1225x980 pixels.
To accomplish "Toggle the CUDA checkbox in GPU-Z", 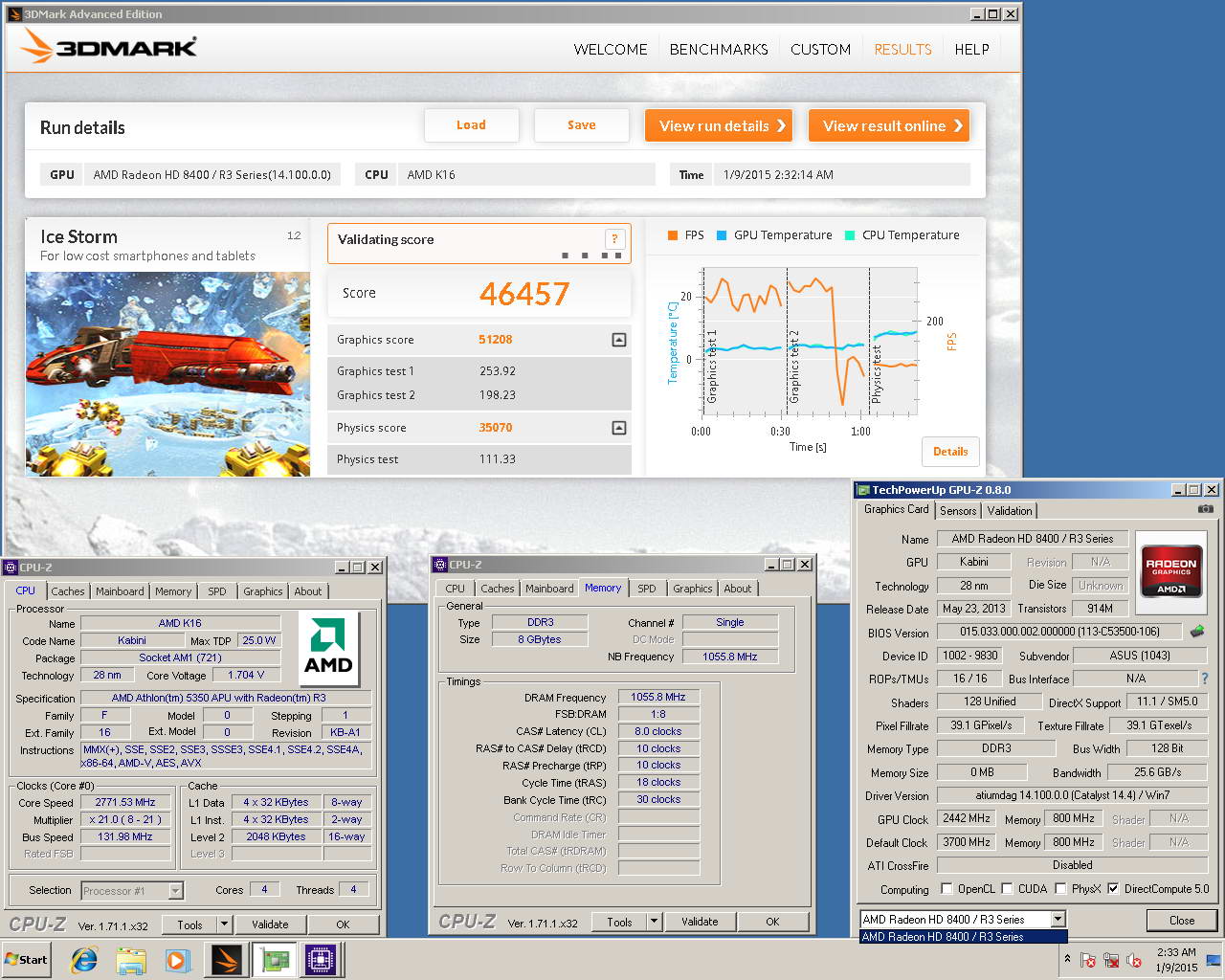I will (1006, 888).
